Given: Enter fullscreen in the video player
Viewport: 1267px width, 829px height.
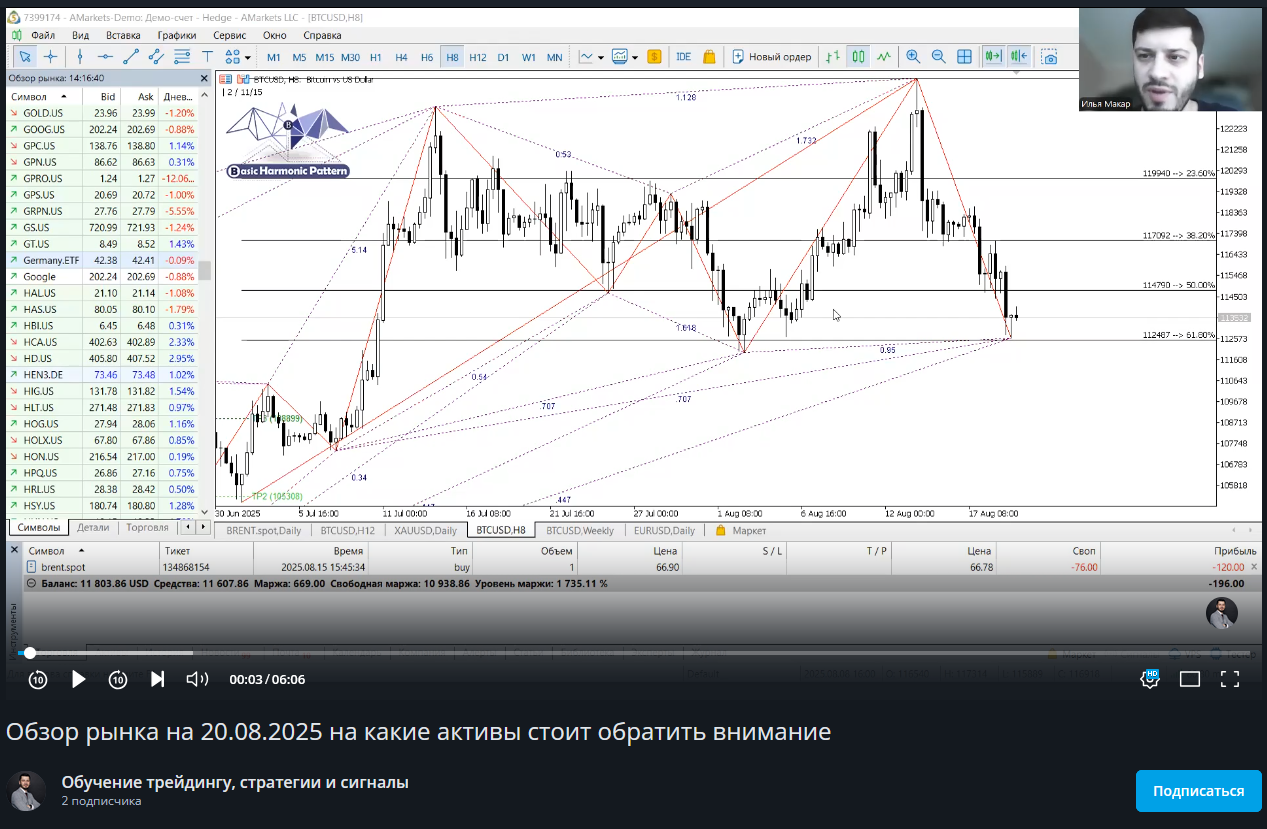Looking at the screenshot, I should click(x=1230, y=679).
